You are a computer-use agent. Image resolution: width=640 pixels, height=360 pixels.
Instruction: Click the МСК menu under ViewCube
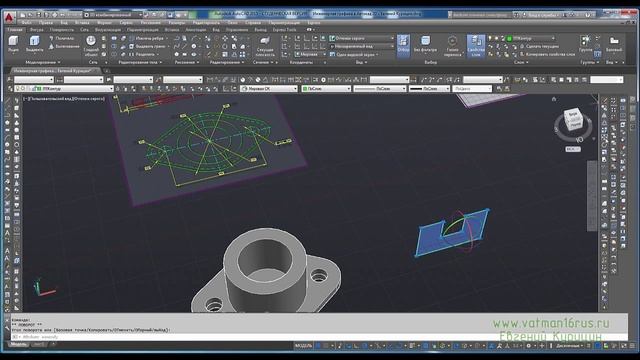click(573, 149)
